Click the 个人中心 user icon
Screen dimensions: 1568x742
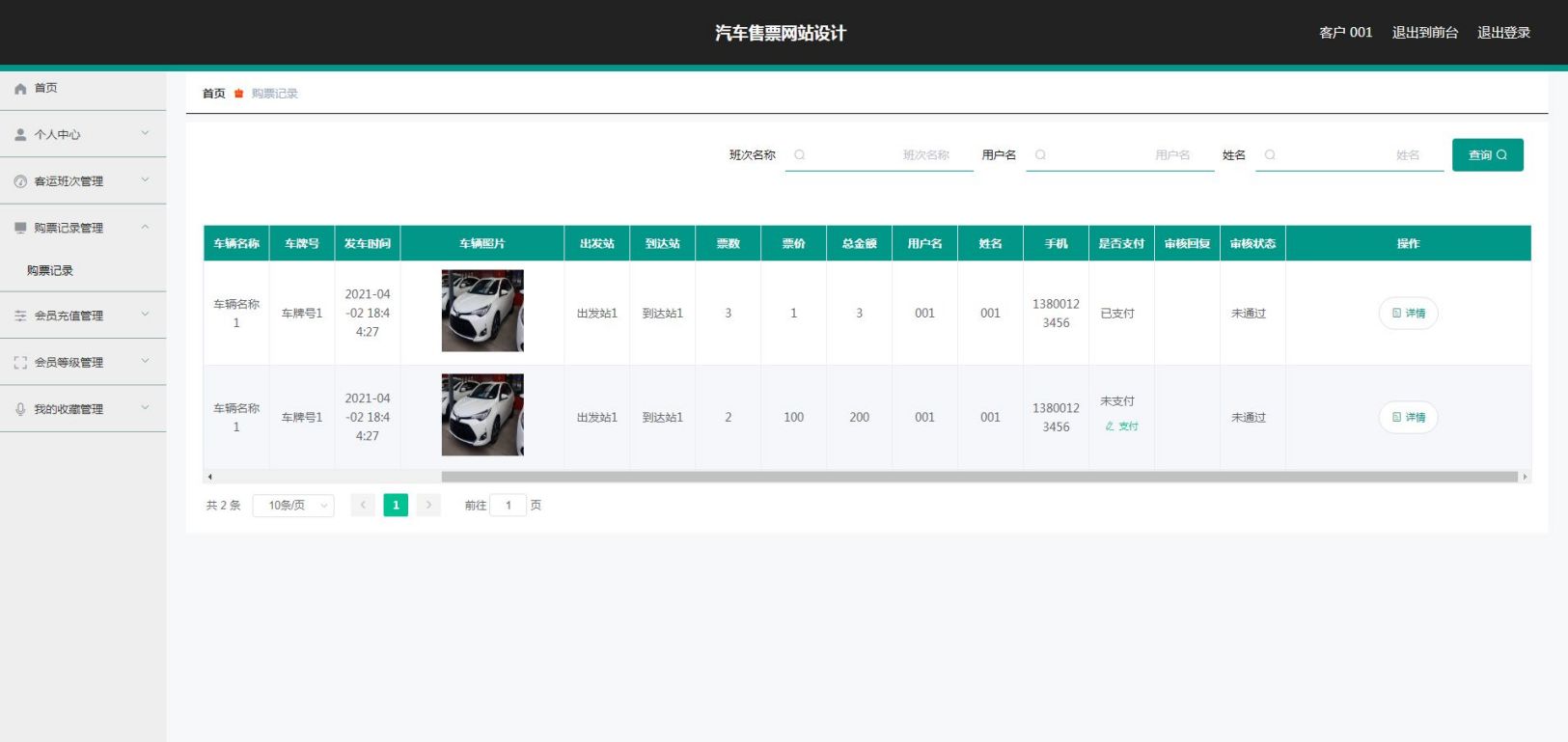click(20, 135)
